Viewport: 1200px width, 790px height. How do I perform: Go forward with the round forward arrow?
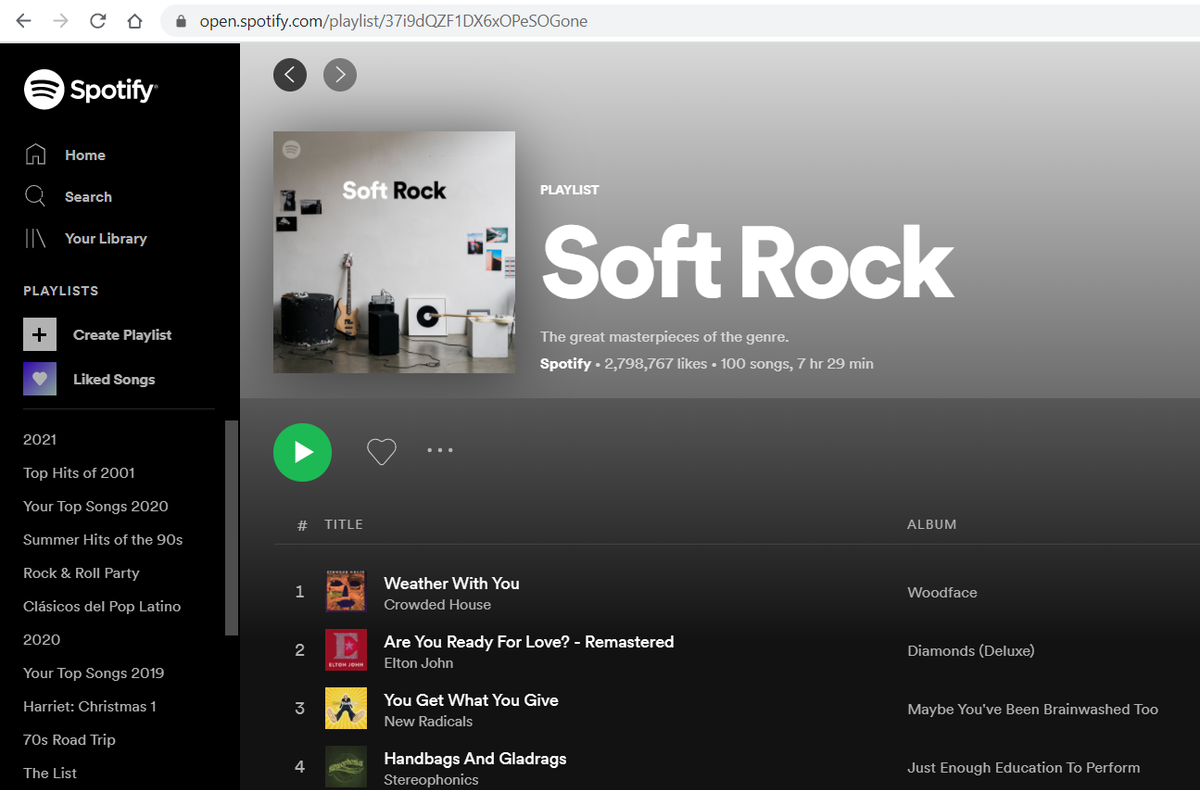(x=340, y=74)
